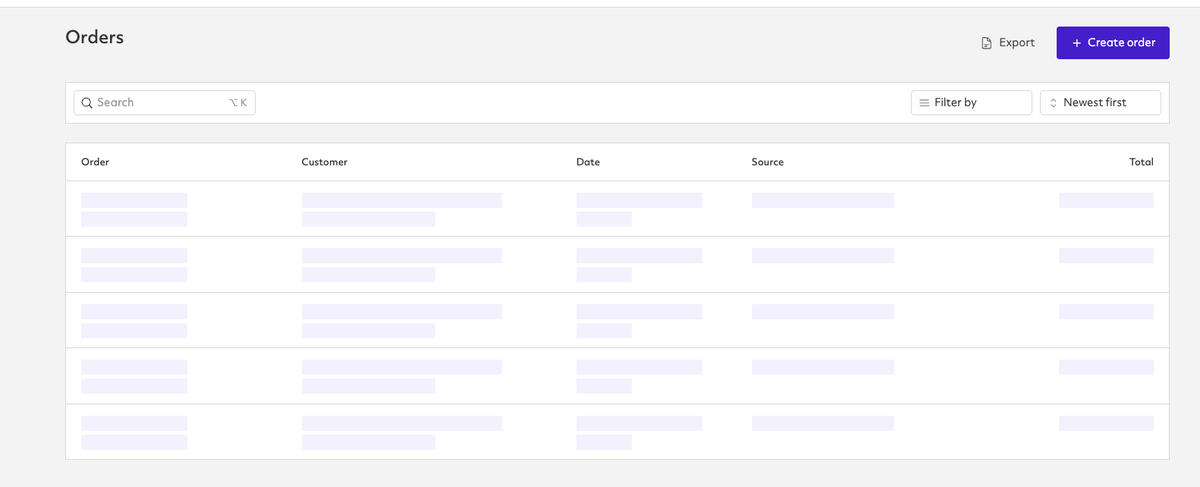This screenshot has height=487, width=1200.
Task: Select the Customer column header
Action: click(x=324, y=162)
